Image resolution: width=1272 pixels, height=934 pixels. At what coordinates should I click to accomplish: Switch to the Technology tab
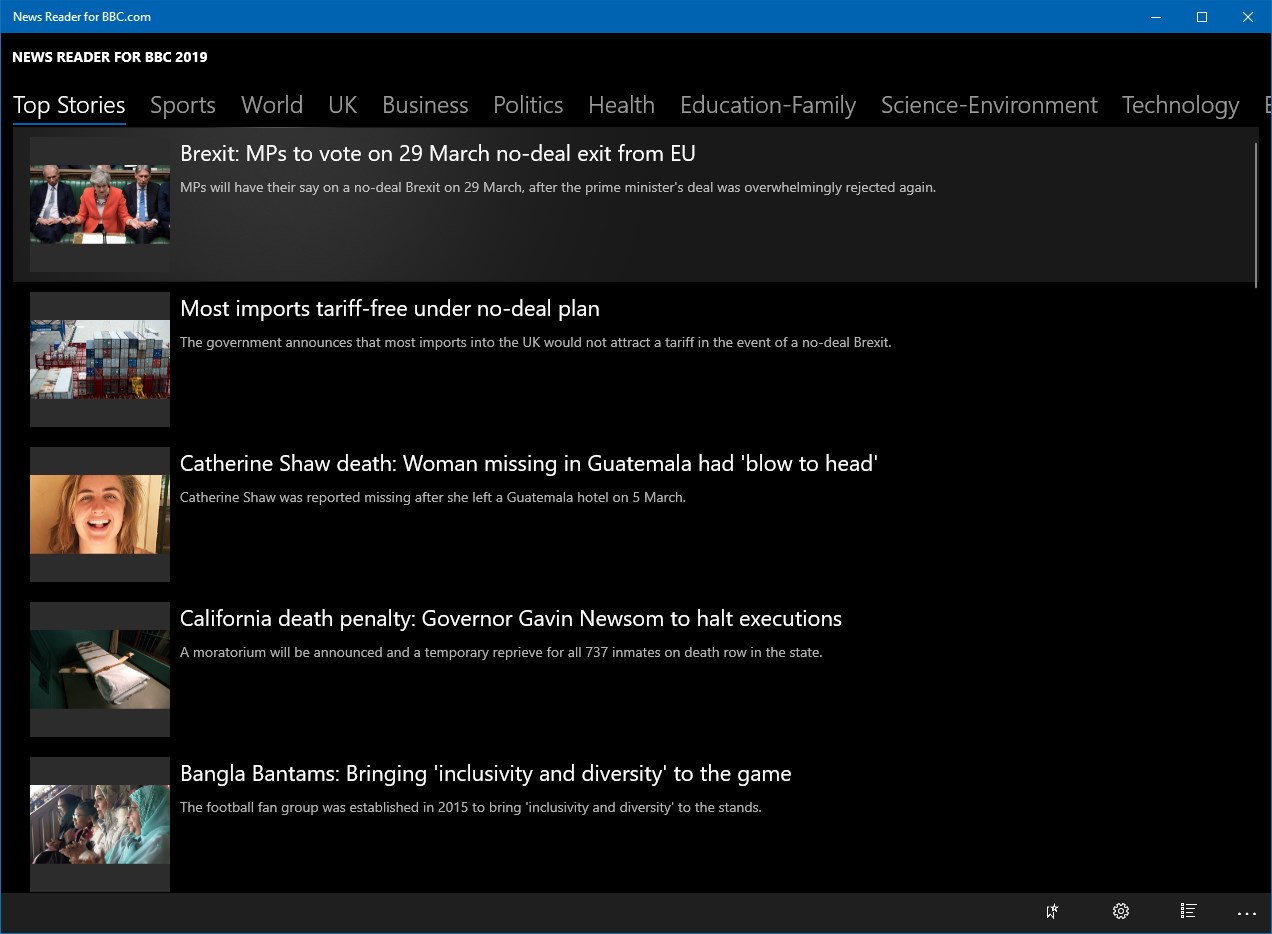tap(1180, 105)
